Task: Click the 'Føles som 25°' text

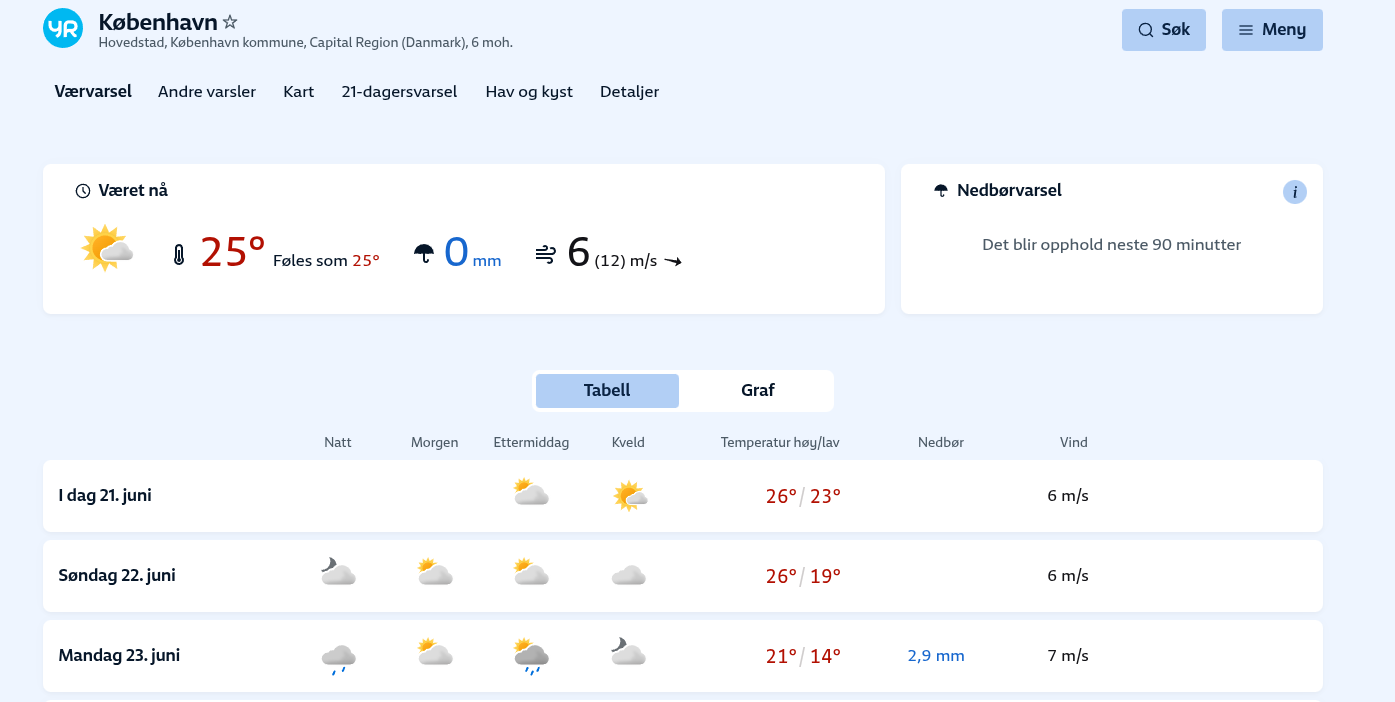Action: click(326, 261)
